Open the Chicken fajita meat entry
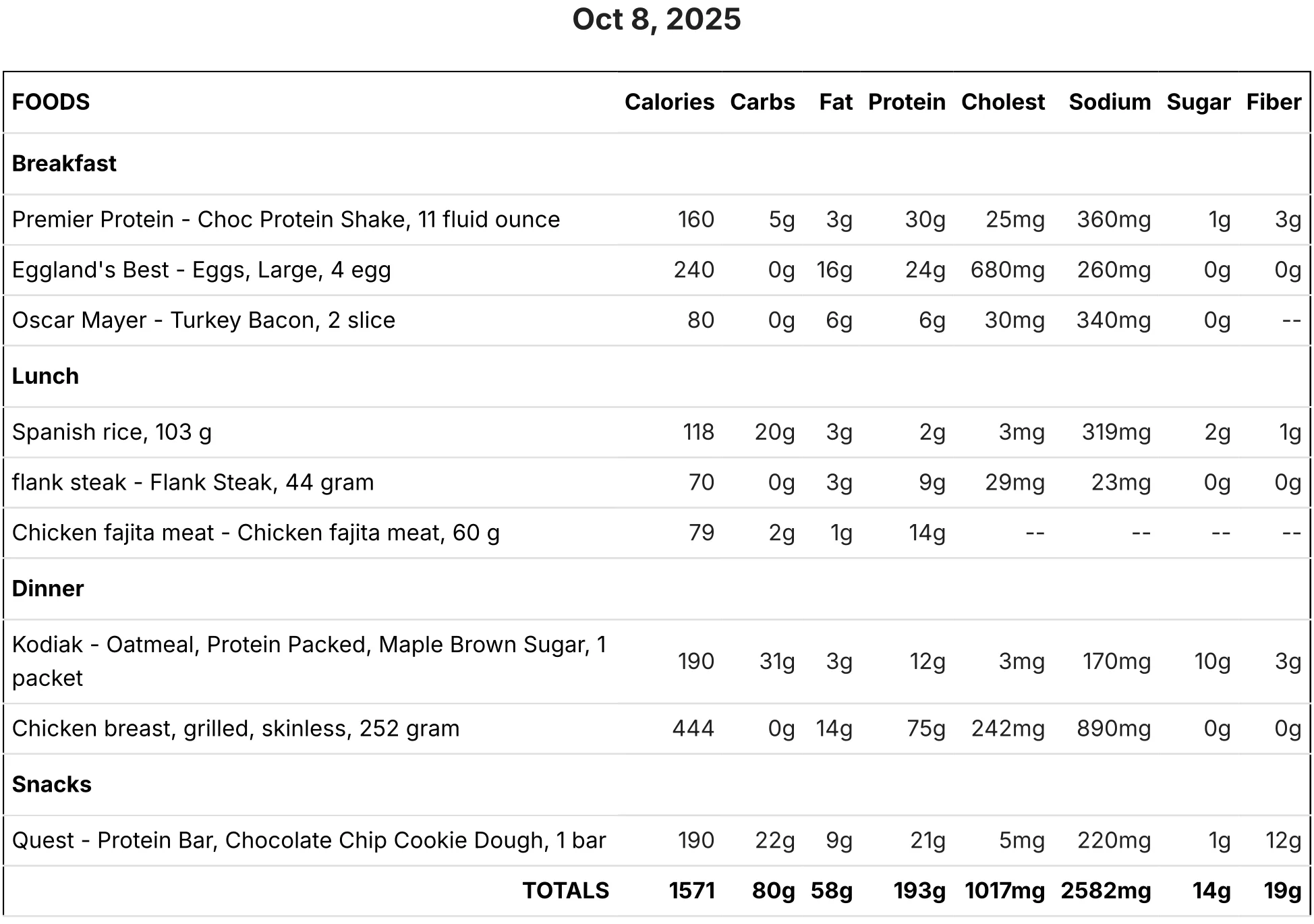 click(256, 533)
